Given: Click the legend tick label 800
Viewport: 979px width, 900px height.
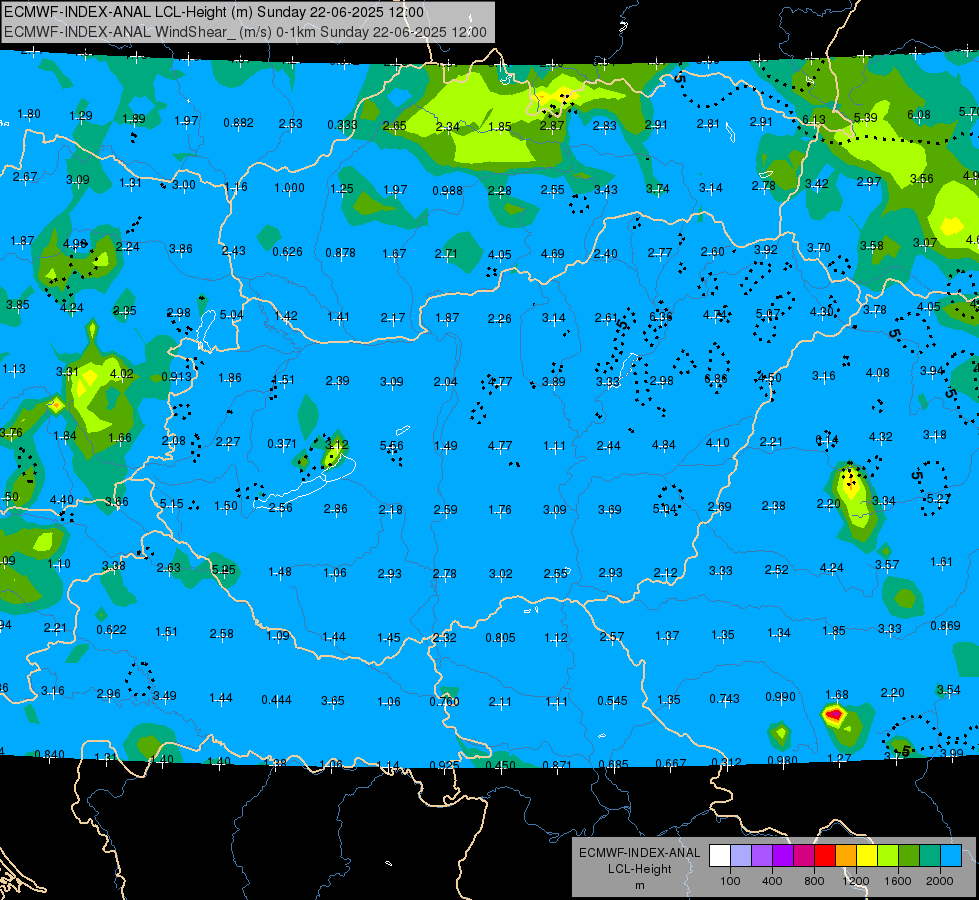Looking at the screenshot, I should [x=814, y=881].
